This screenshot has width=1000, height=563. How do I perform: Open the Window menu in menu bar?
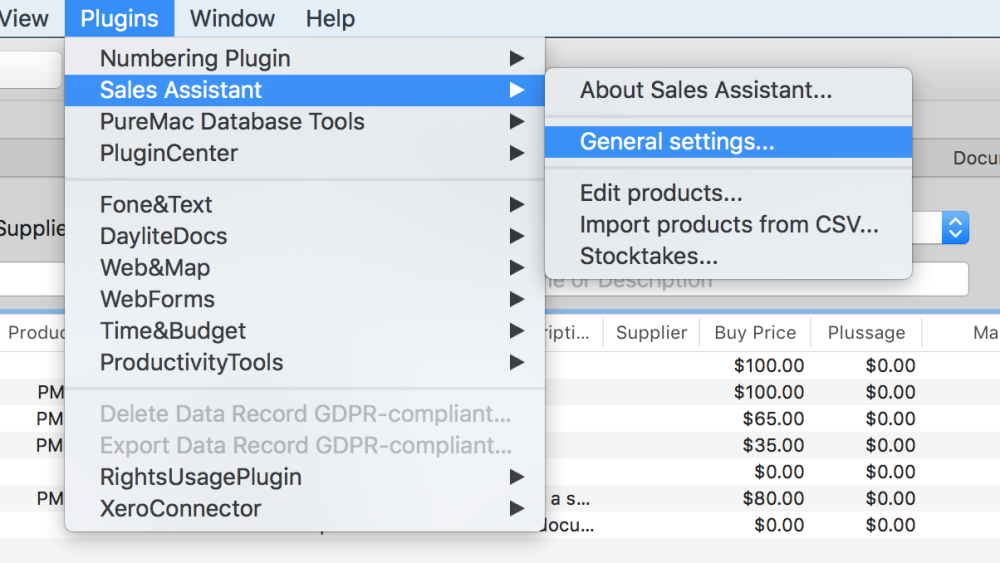click(x=231, y=18)
